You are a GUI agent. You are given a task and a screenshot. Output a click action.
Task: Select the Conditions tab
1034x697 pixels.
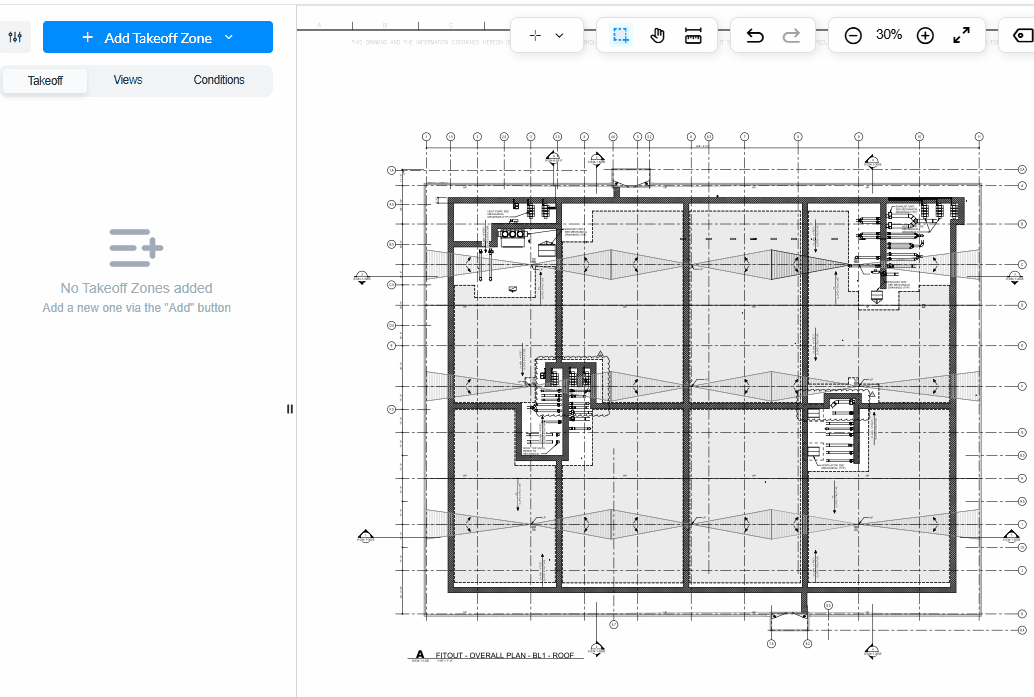pyautogui.click(x=219, y=80)
